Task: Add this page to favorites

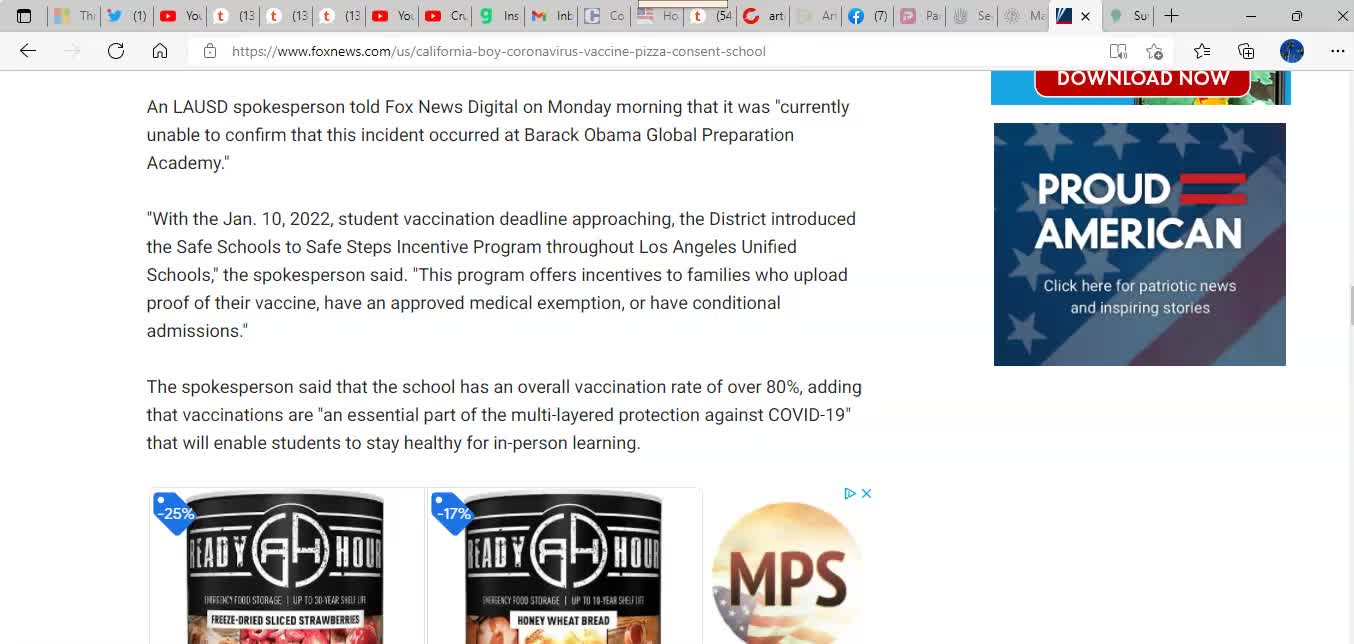Action: click(1154, 51)
